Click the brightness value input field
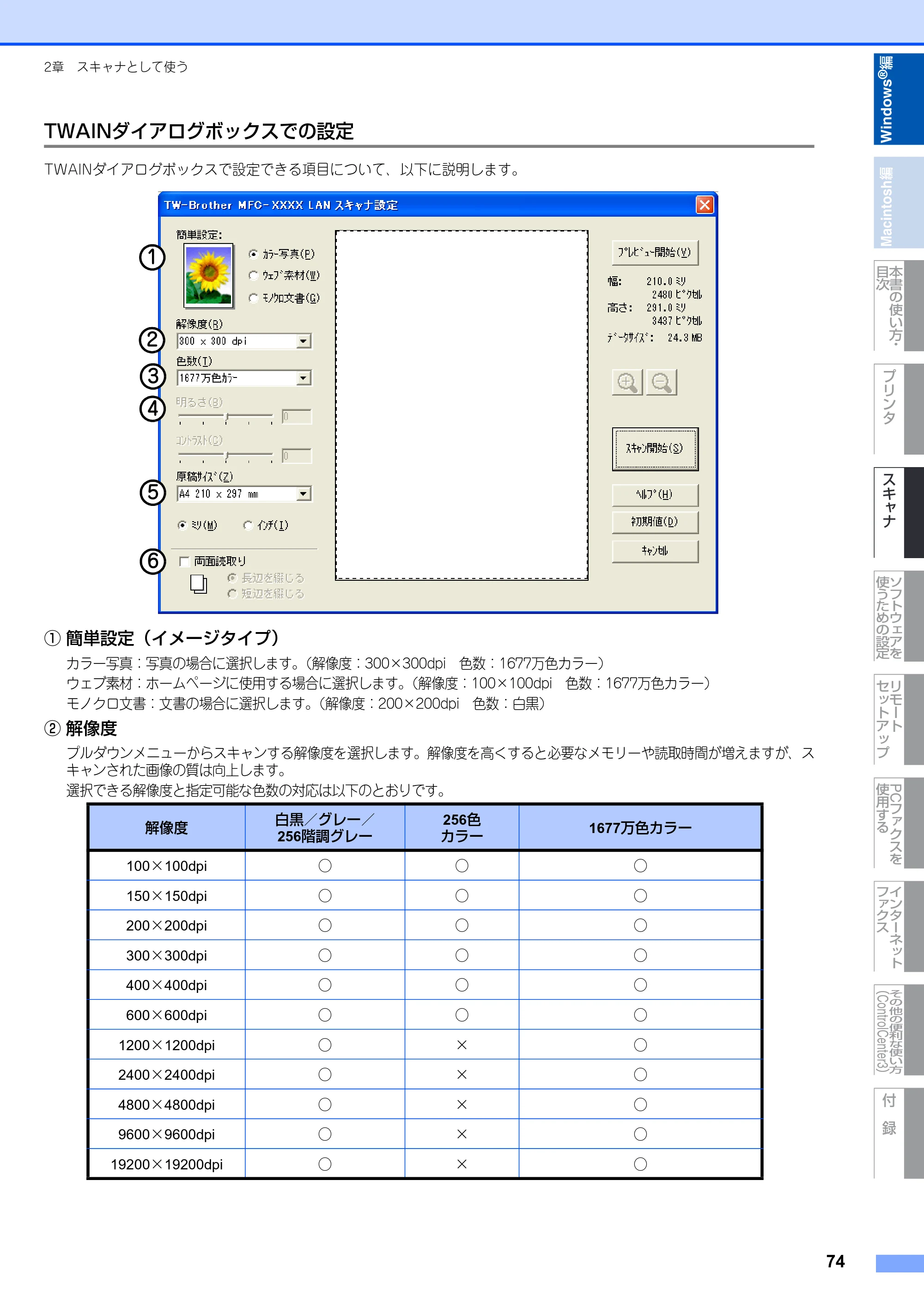The image size is (924, 1308). pos(297,417)
